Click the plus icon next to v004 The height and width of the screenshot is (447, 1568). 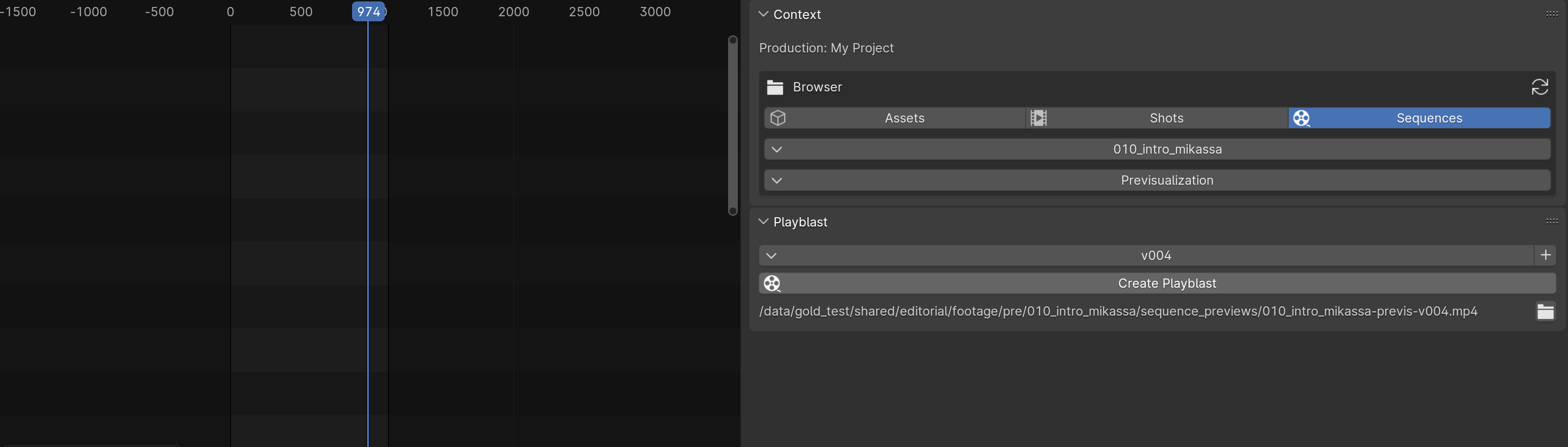pos(1545,255)
